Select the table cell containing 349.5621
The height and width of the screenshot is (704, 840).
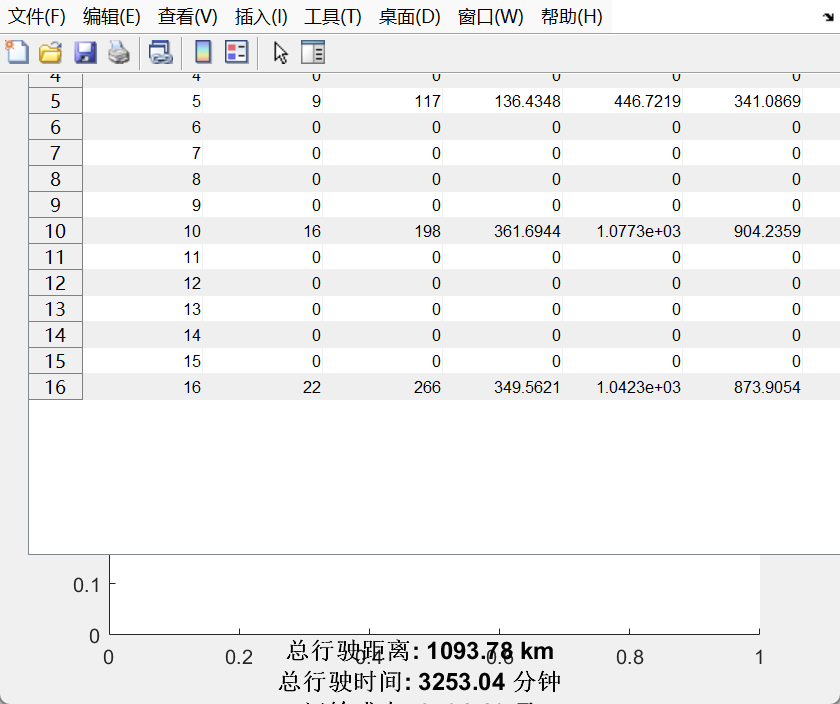click(502, 387)
